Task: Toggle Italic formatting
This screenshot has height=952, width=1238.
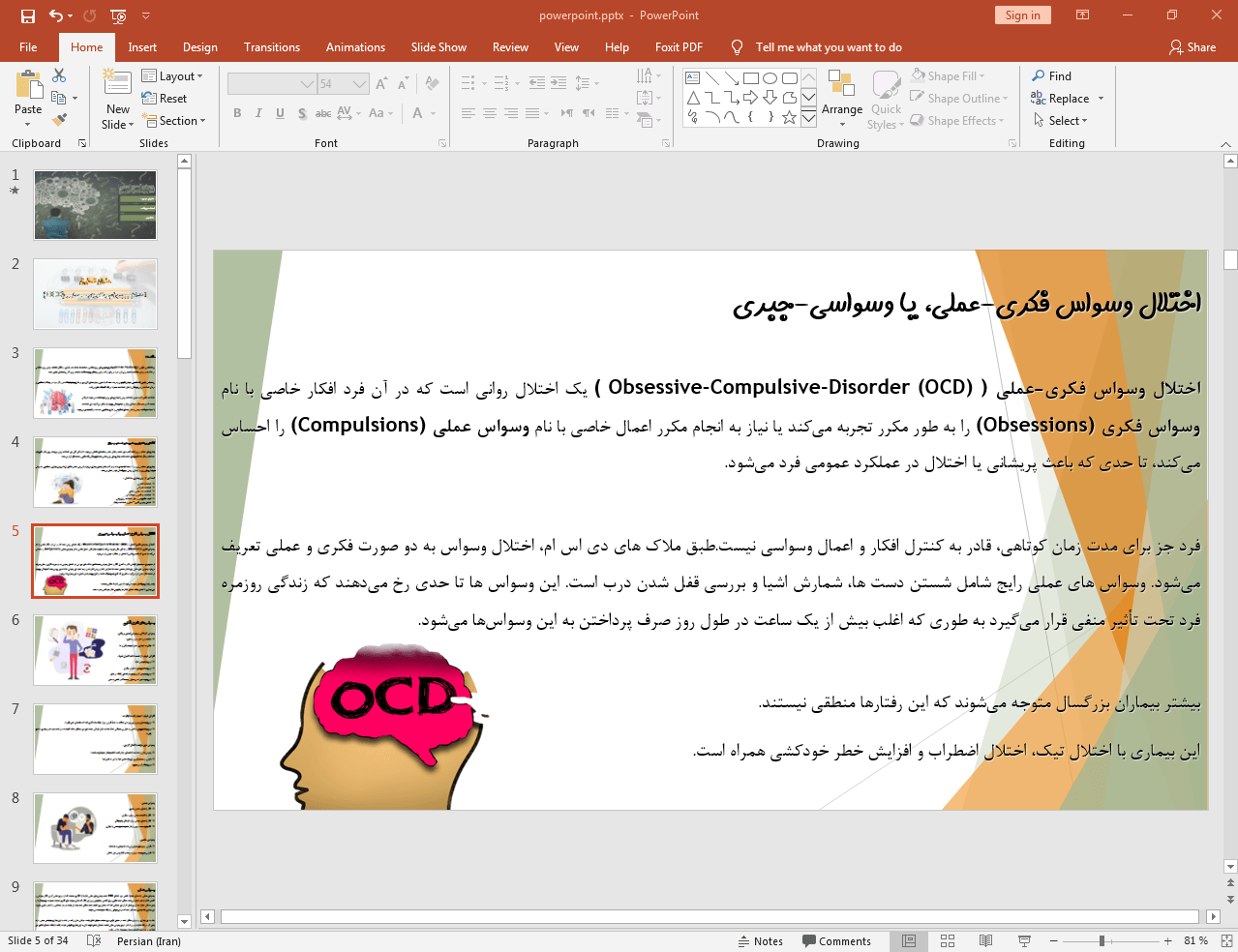Action: 258,113
